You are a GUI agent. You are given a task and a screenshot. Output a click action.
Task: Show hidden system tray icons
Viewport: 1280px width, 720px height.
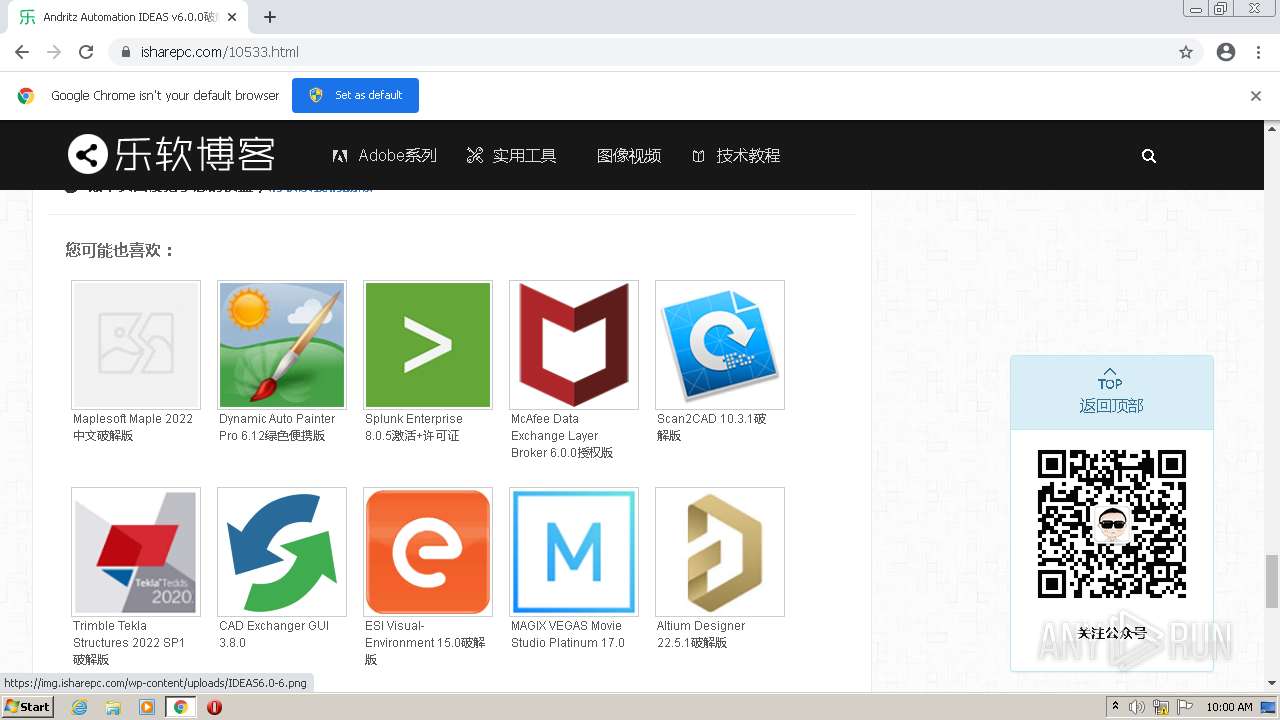[1115, 707]
